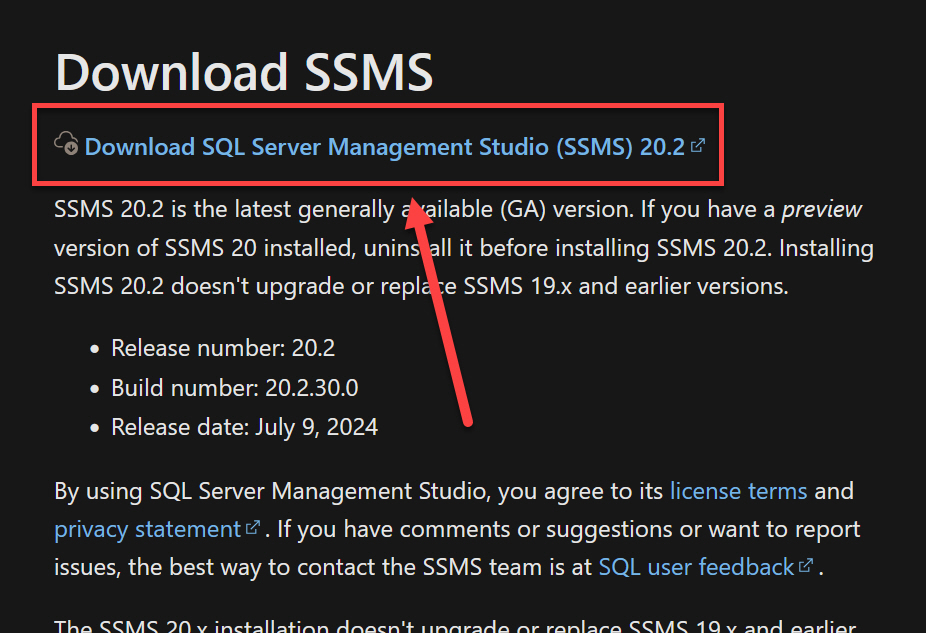
Task: Click external link icon after SQL user feedback
Action: [x=806, y=565]
